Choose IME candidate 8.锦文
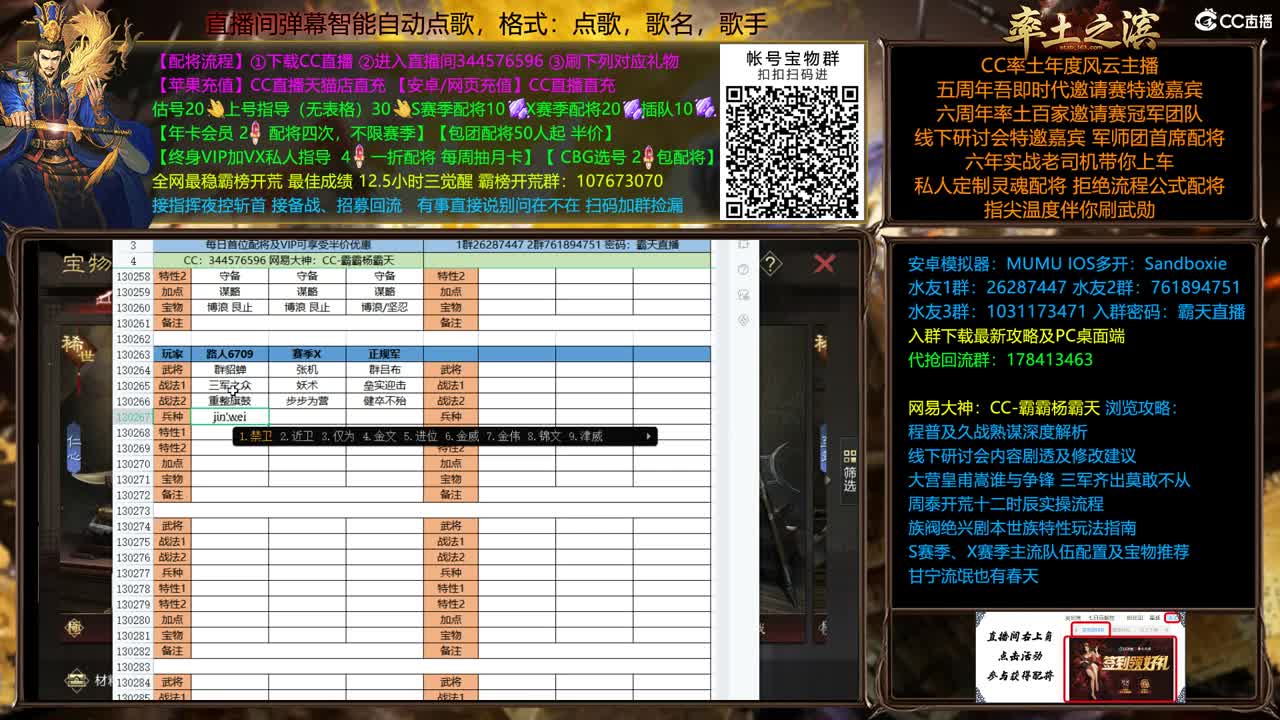The height and width of the screenshot is (720, 1280). (x=544, y=436)
